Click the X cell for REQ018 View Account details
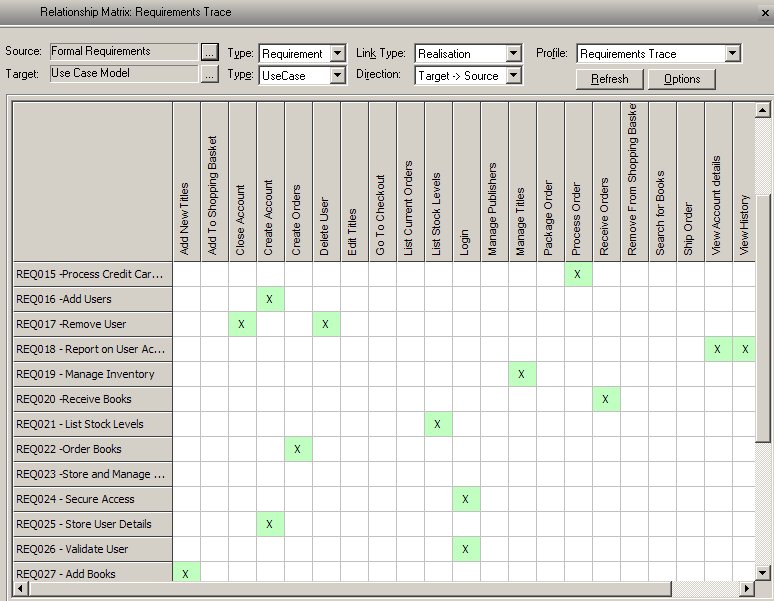Viewport: 774px width, 601px height. (x=718, y=349)
